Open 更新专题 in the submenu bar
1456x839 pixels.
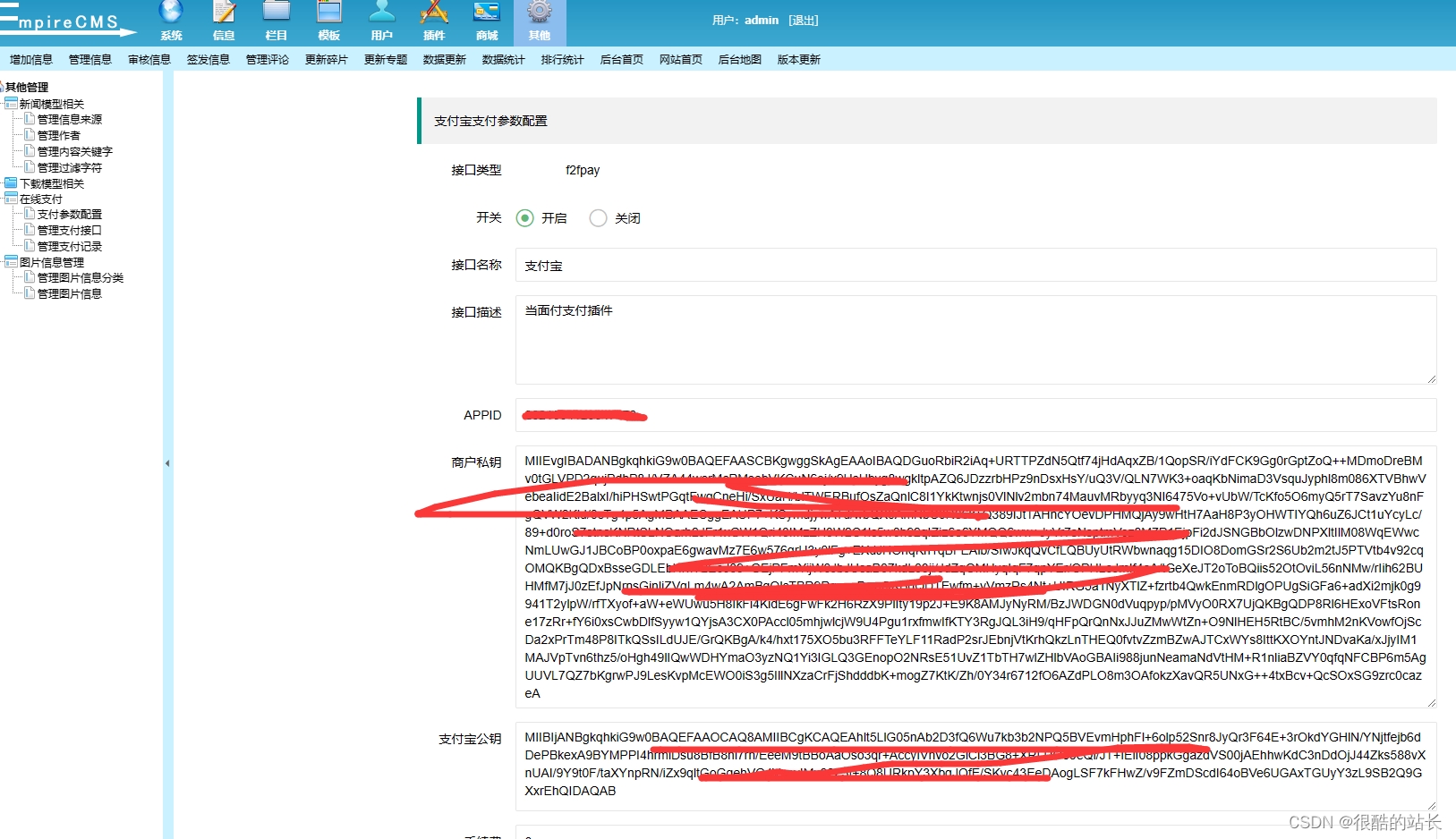point(386,60)
